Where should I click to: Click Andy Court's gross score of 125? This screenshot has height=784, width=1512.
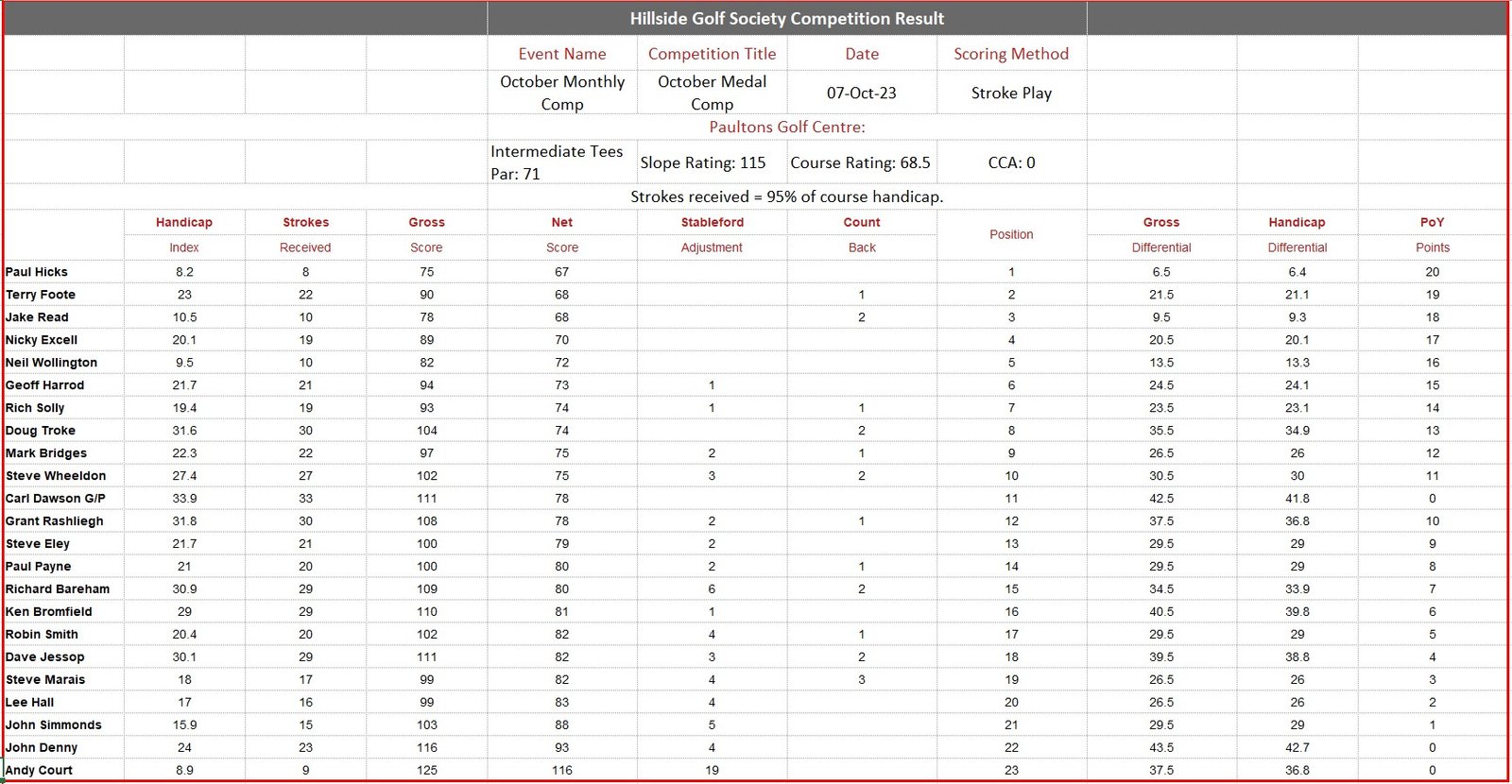pos(426,770)
